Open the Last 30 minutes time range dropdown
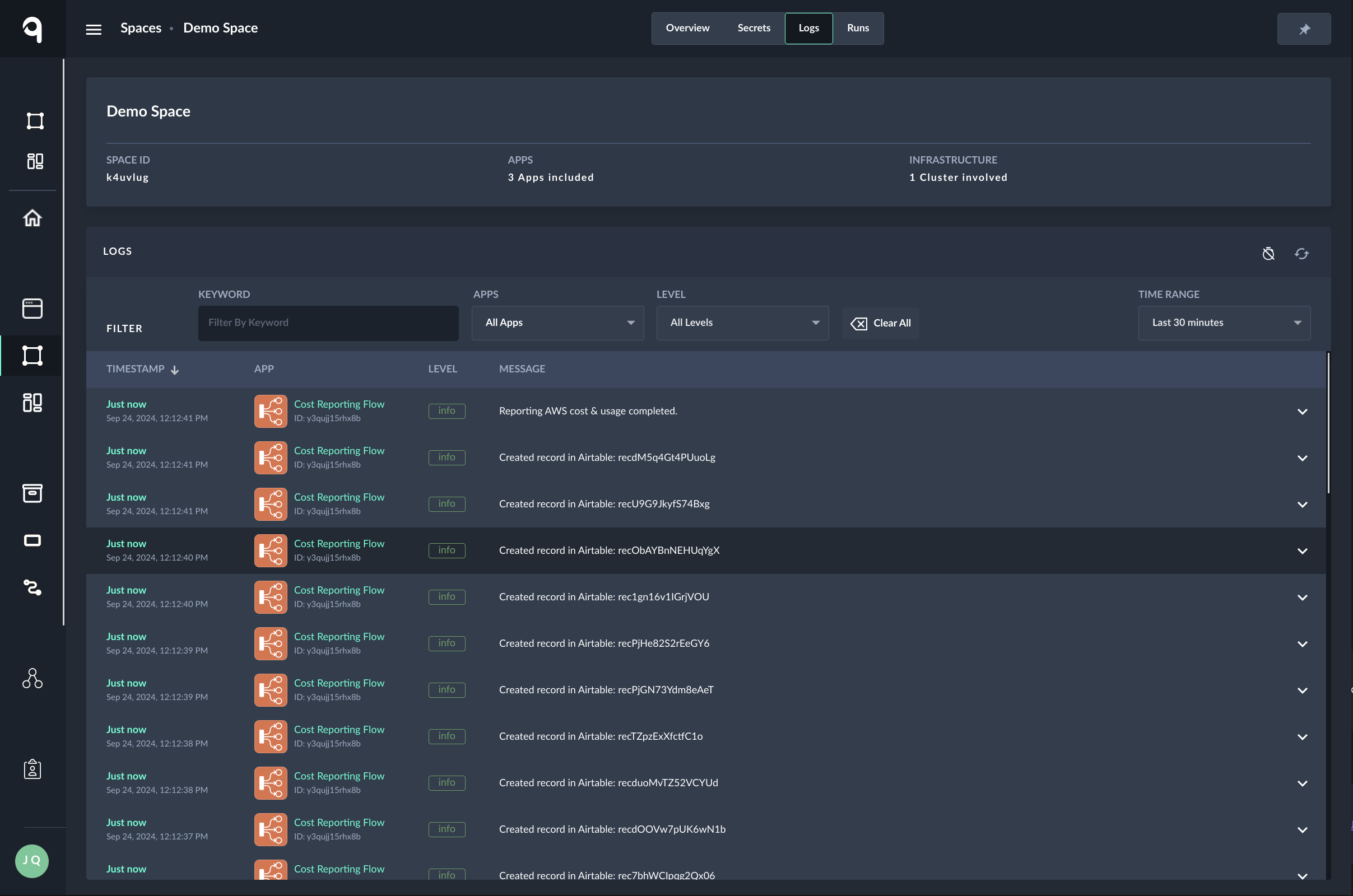 (1224, 323)
